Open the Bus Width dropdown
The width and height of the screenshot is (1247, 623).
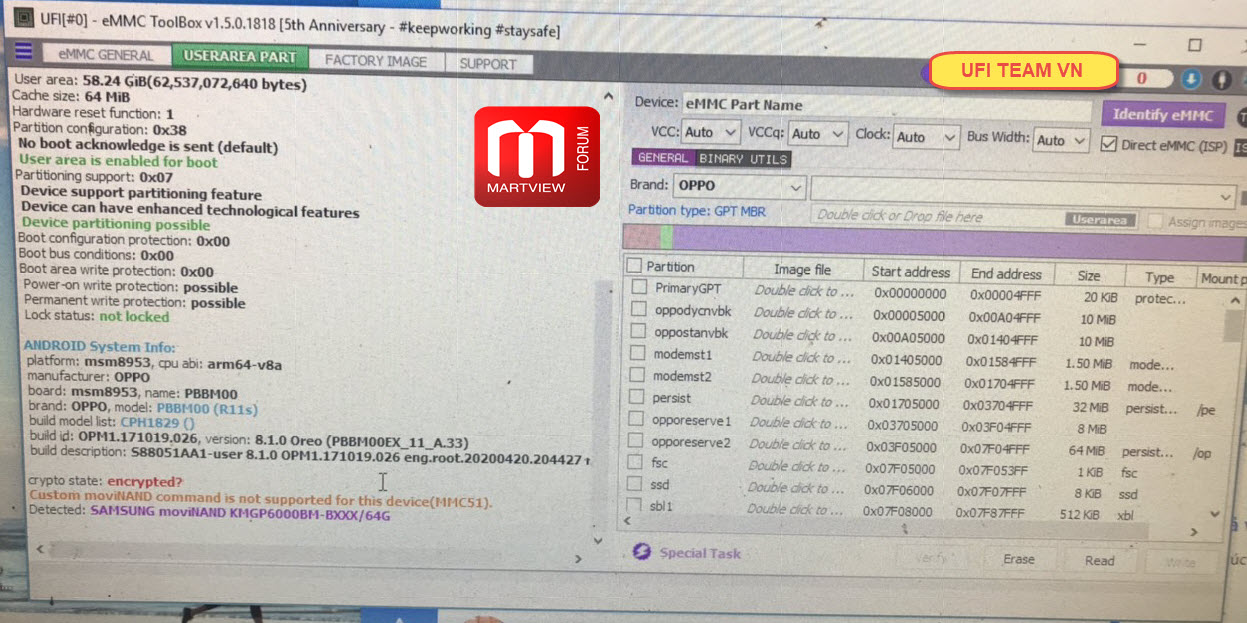pyautogui.click(x=1061, y=141)
